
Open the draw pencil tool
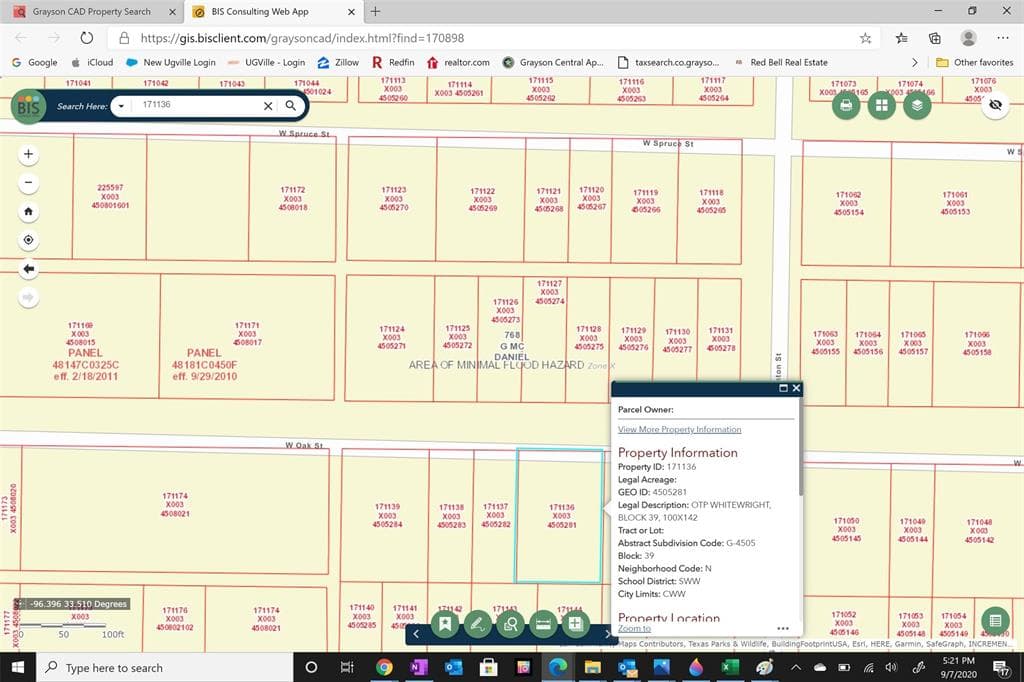[x=477, y=624]
